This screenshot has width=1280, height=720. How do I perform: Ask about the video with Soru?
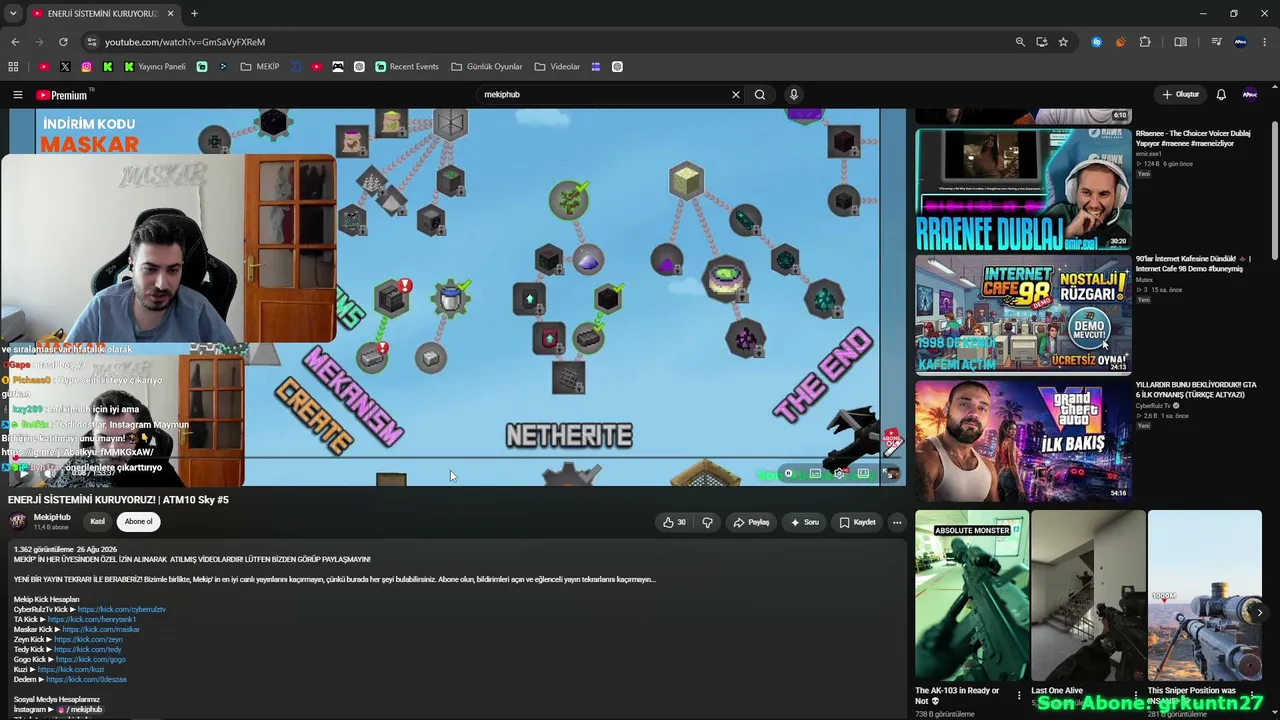(x=805, y=522)
